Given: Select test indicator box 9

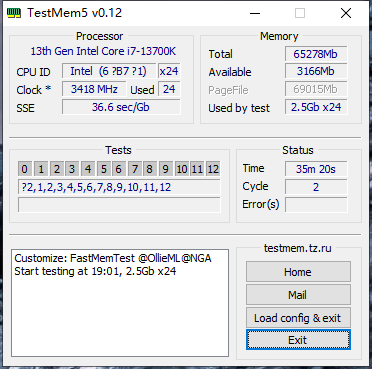Looking at the screenshot, I should tap(166, 169).
